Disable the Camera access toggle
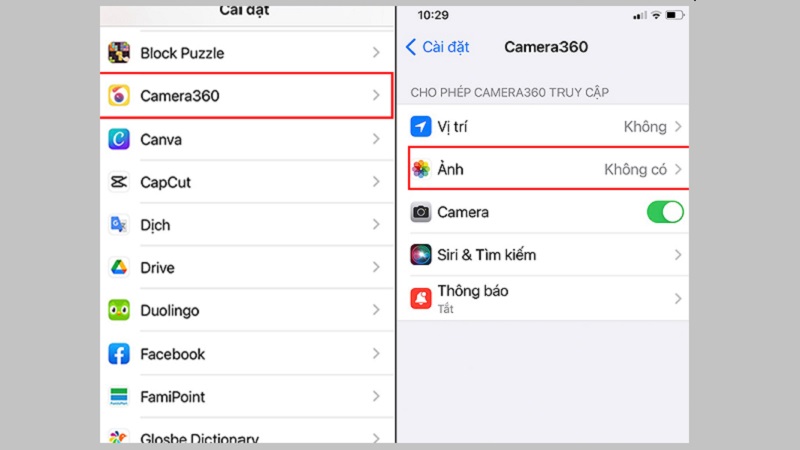The height and width of the screenshot is (450, 800). [665, 212]
